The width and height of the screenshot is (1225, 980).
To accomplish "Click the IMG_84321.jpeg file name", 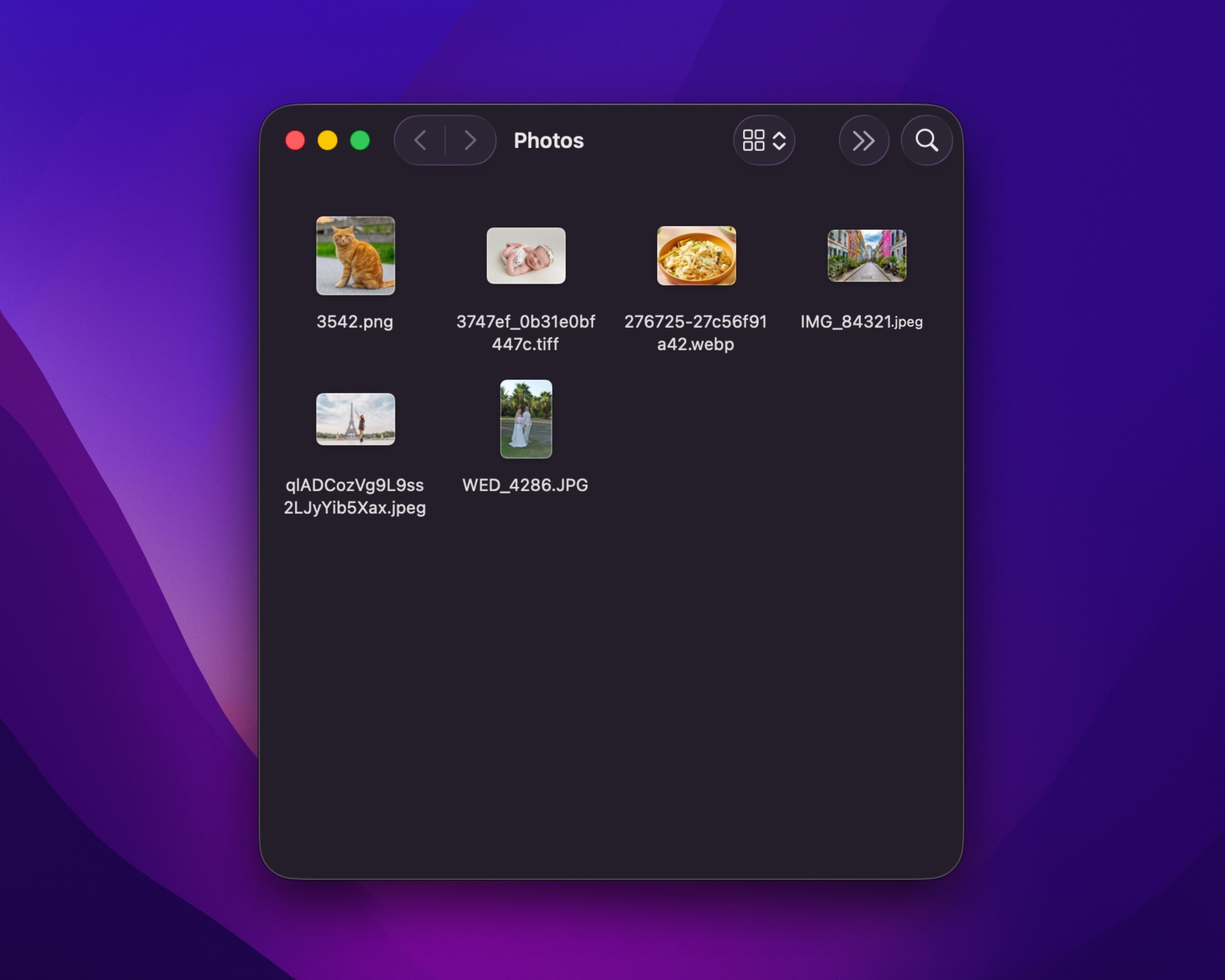I will (862, 322).
